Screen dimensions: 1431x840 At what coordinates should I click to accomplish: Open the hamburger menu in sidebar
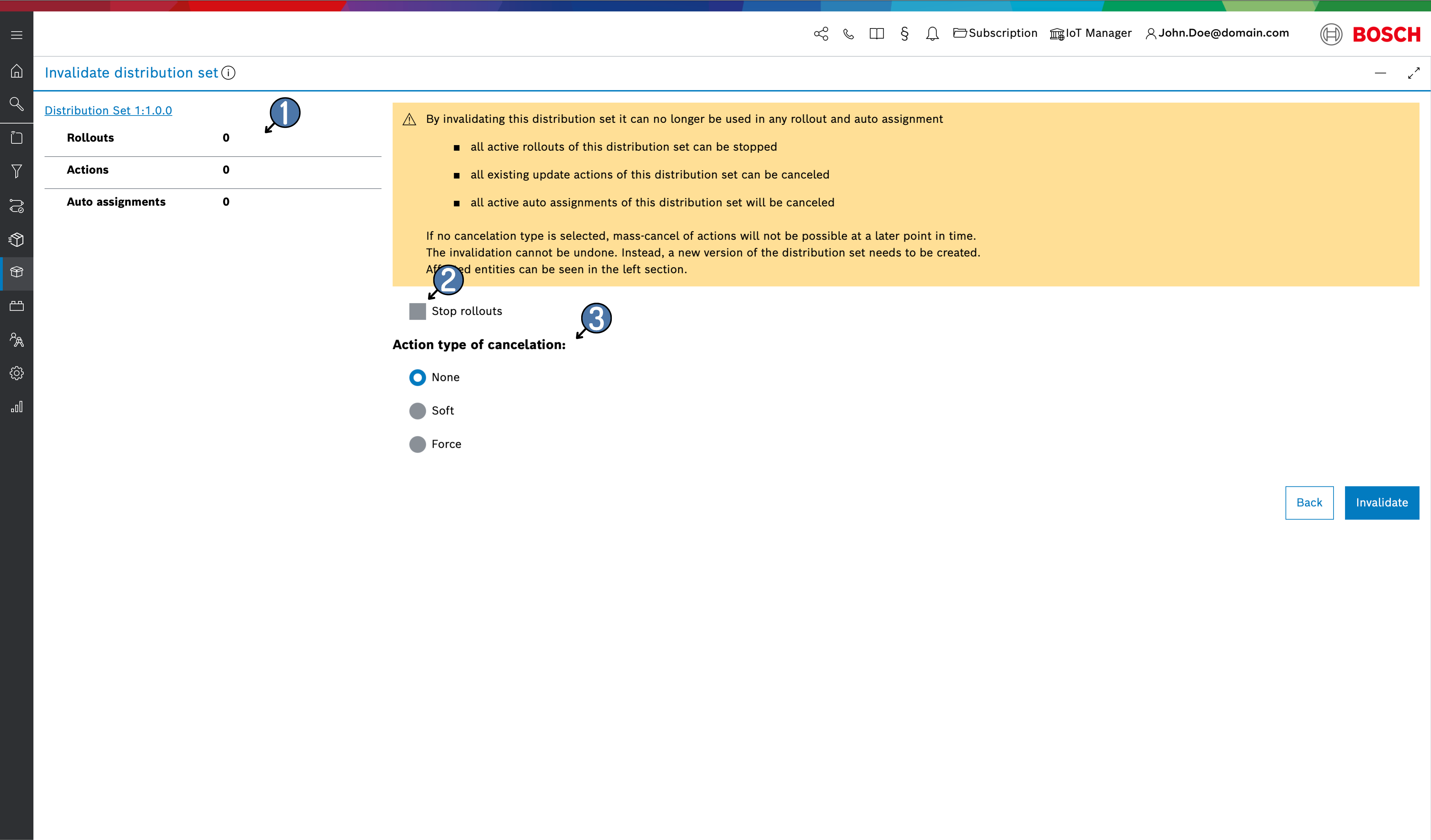(16, 35)
